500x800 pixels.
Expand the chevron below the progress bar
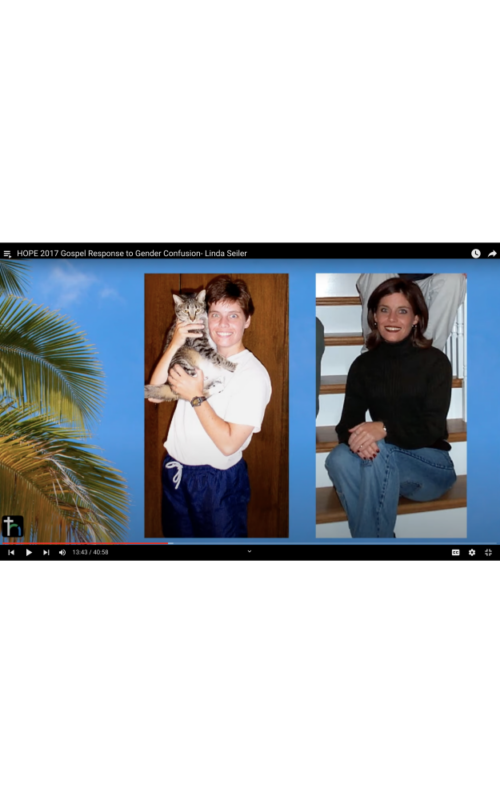[249, 551]
